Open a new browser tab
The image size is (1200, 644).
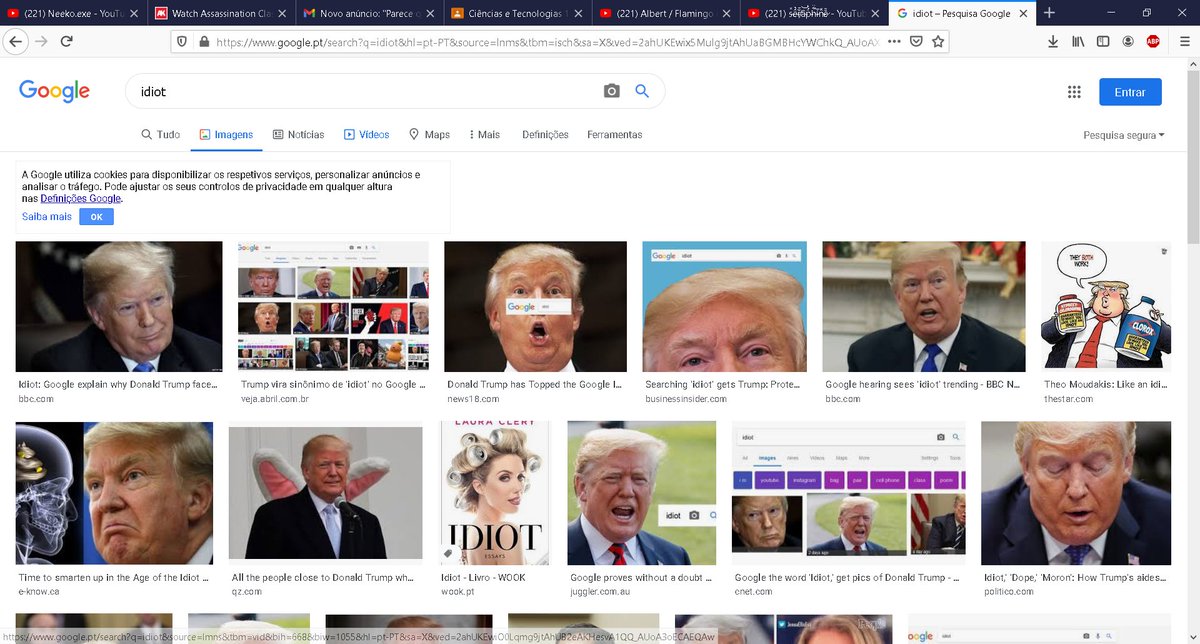coord(1049,13)
